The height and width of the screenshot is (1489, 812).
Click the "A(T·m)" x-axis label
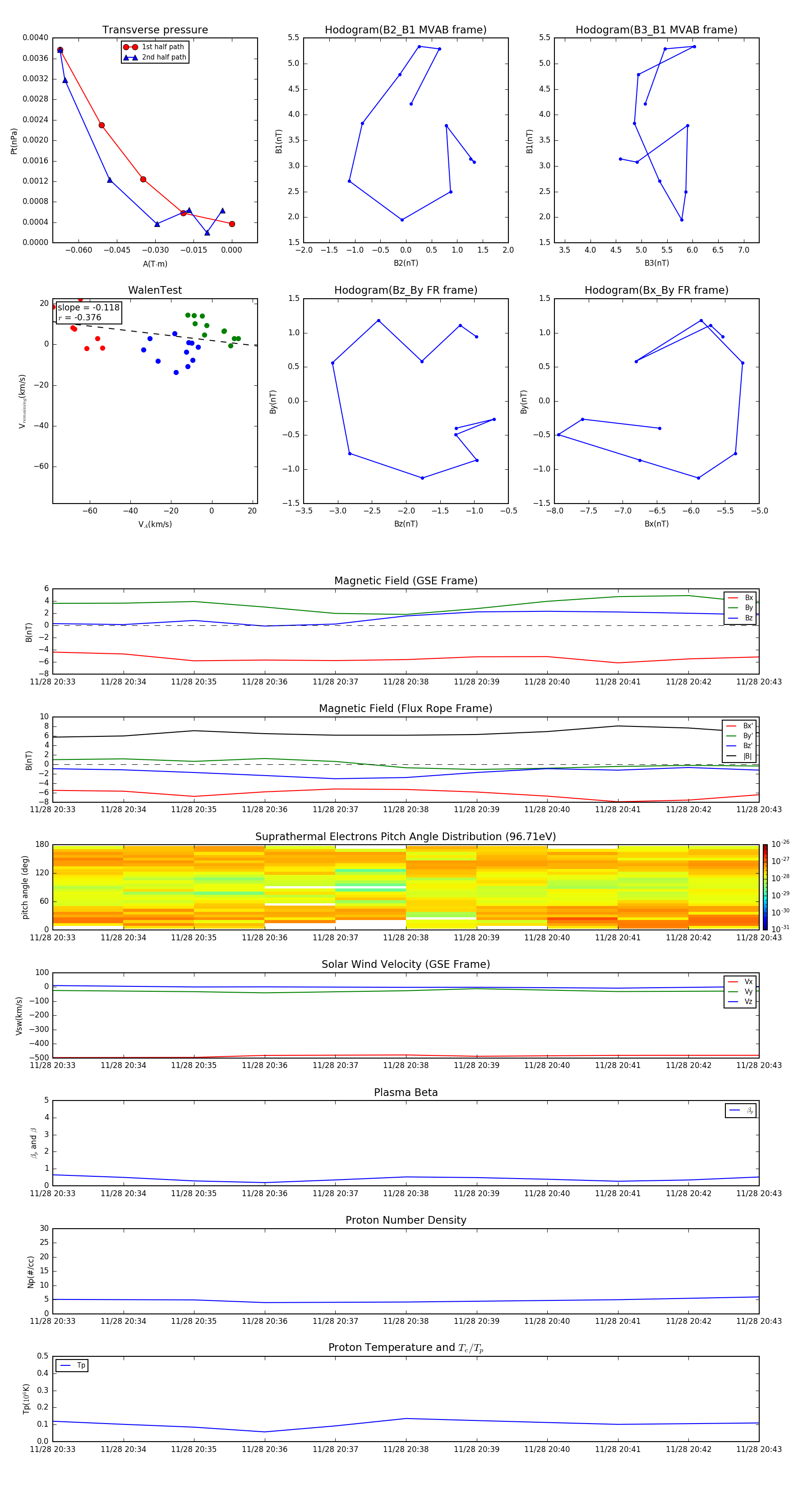155,264
